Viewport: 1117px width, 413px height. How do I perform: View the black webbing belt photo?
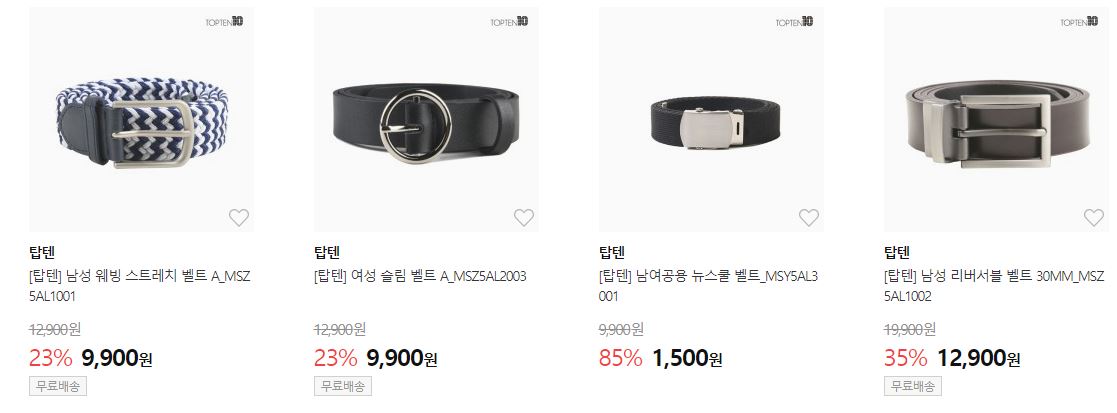point(712,120)
